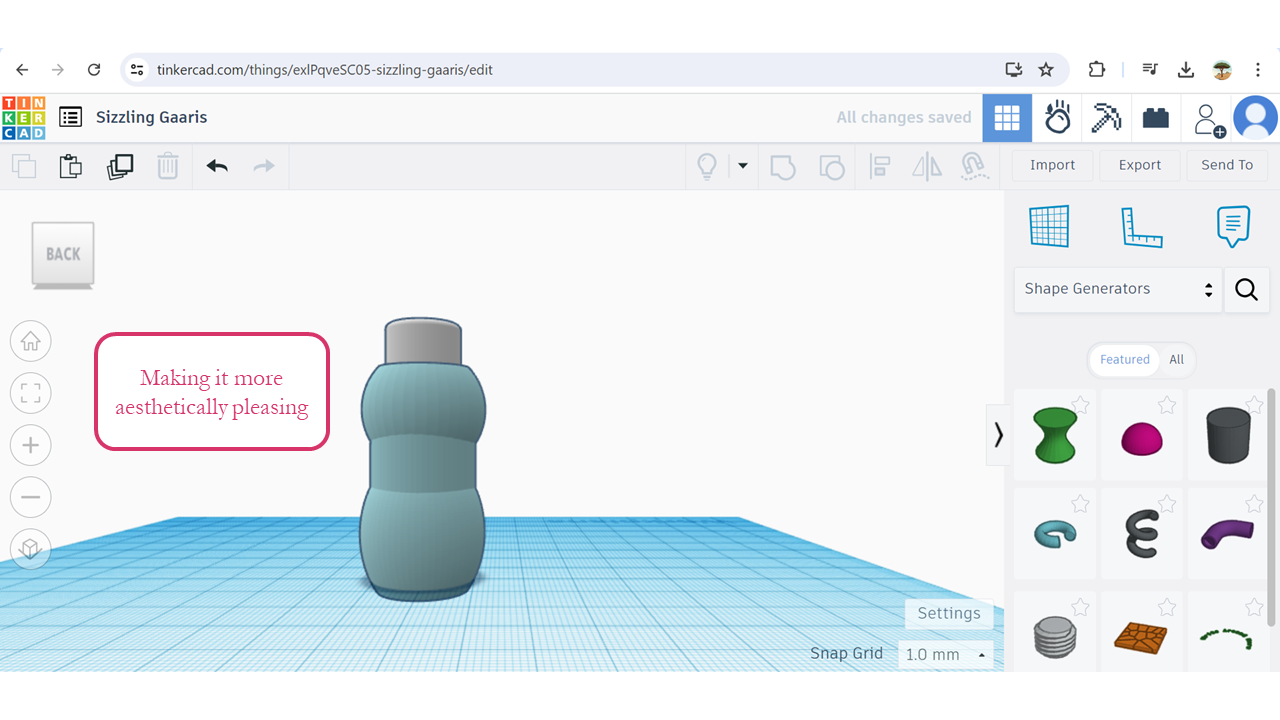Open the lightbulb visibility dropdown arrow
The width and height of the screenshot is (1280, 720).
pyautogui.click(x=743, y=166)
